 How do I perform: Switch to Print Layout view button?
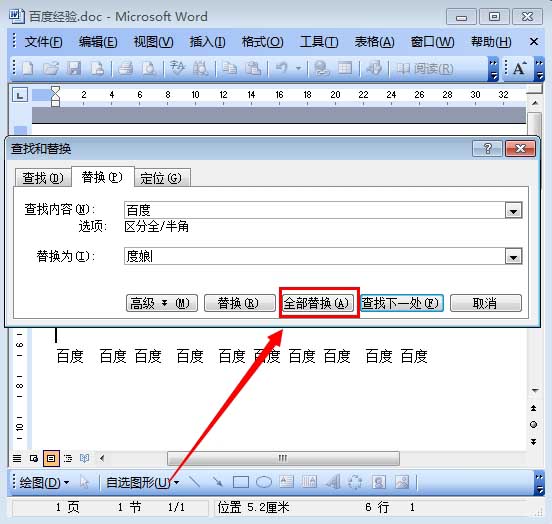51,458
